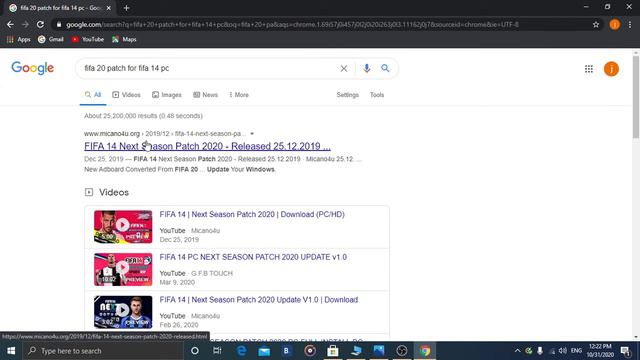Open Maps bookmark

click(124, 39)
